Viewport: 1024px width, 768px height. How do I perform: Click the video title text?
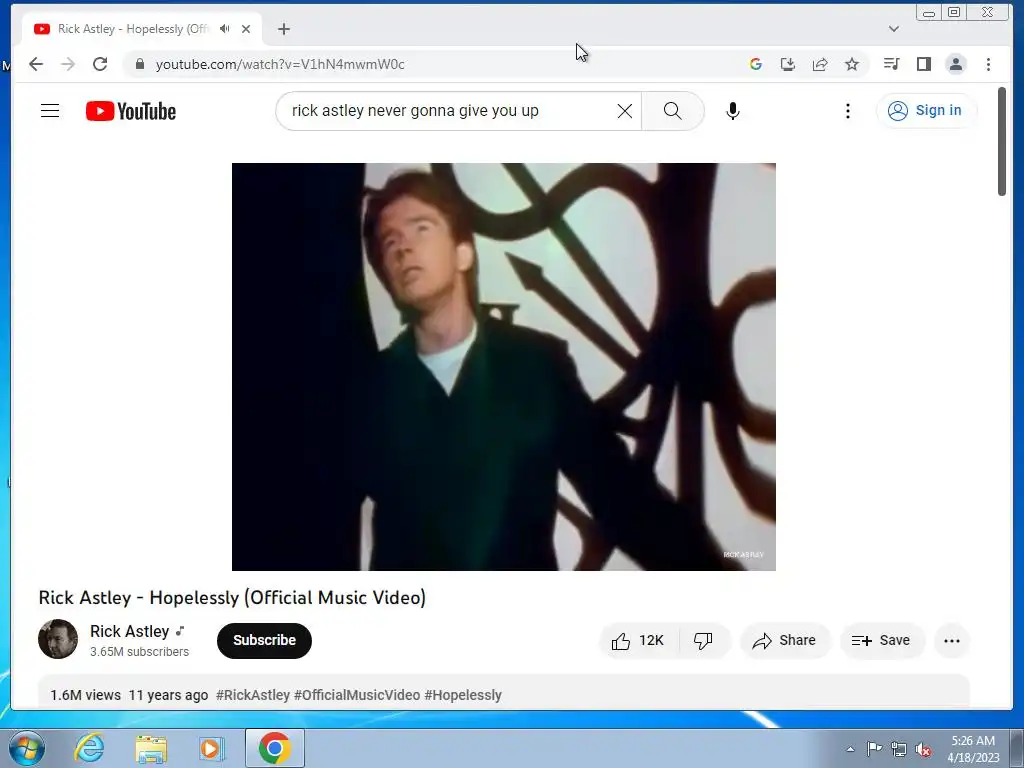click(232, 598)
